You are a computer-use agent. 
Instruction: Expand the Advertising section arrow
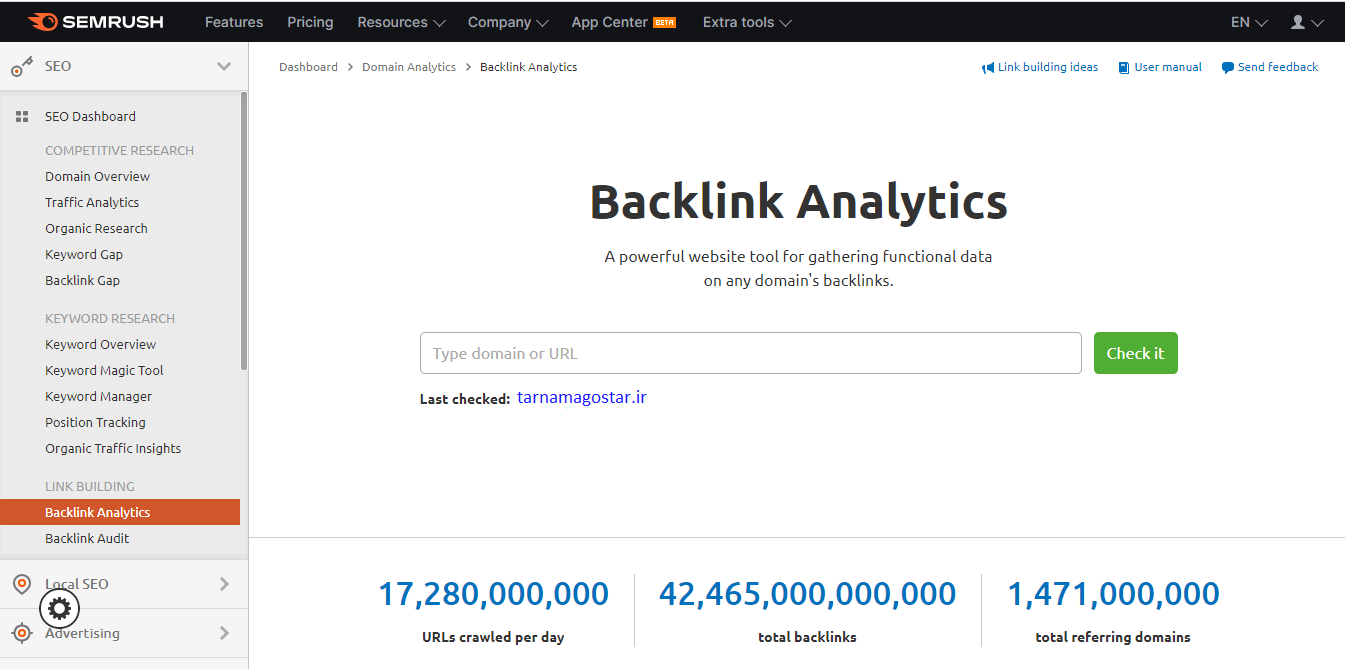coord(224,633)
